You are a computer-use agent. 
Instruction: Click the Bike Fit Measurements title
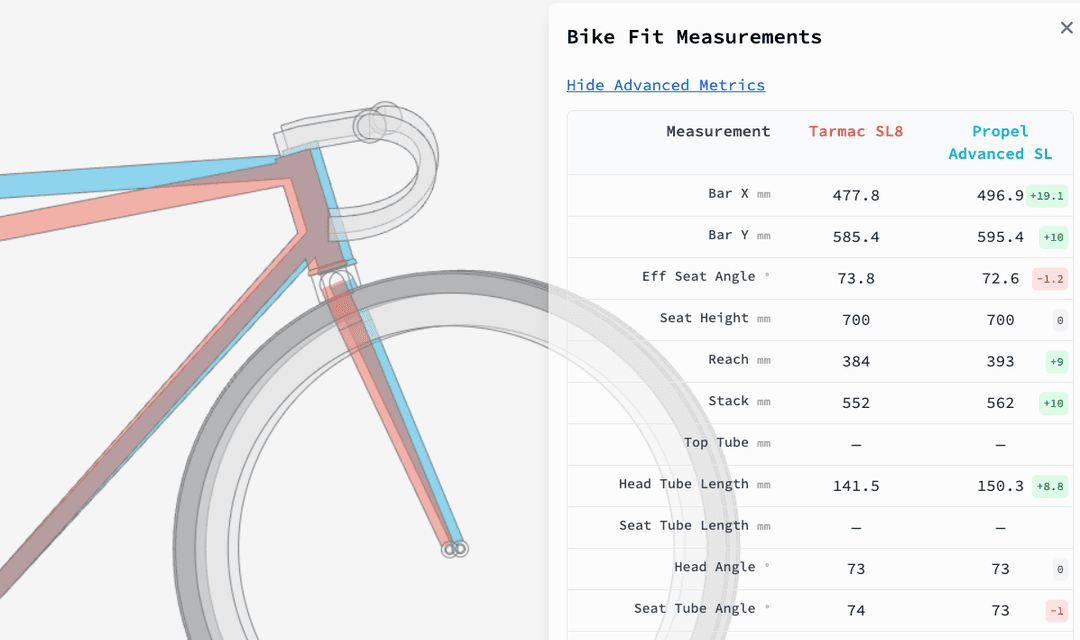pos(694,37)
